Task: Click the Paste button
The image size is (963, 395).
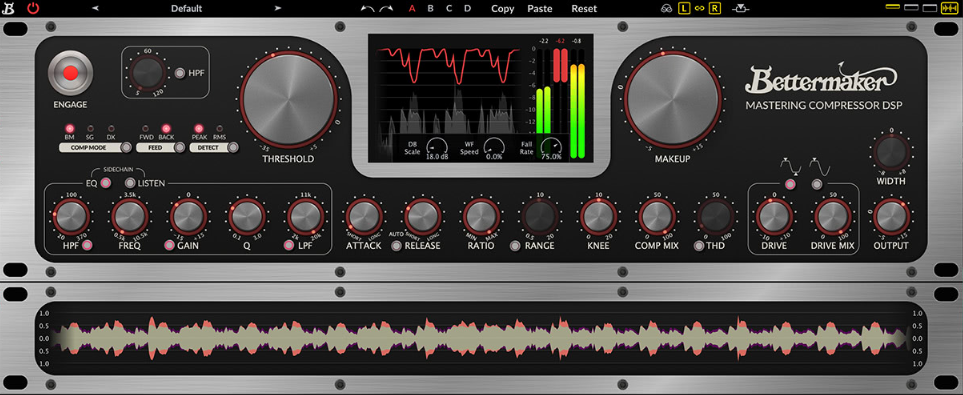Action: (x=540, y=9)
